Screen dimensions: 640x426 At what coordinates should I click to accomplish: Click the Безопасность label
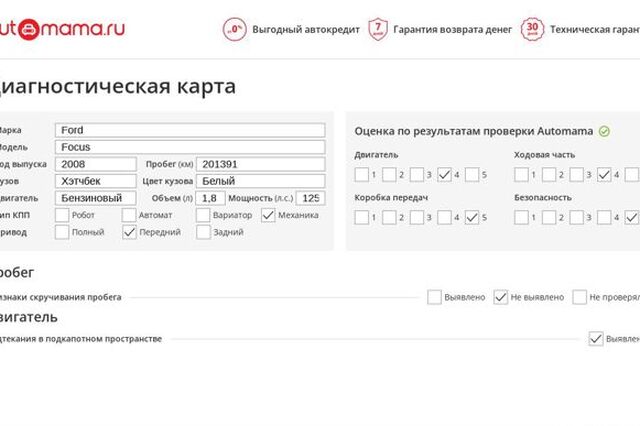(543, 197)
